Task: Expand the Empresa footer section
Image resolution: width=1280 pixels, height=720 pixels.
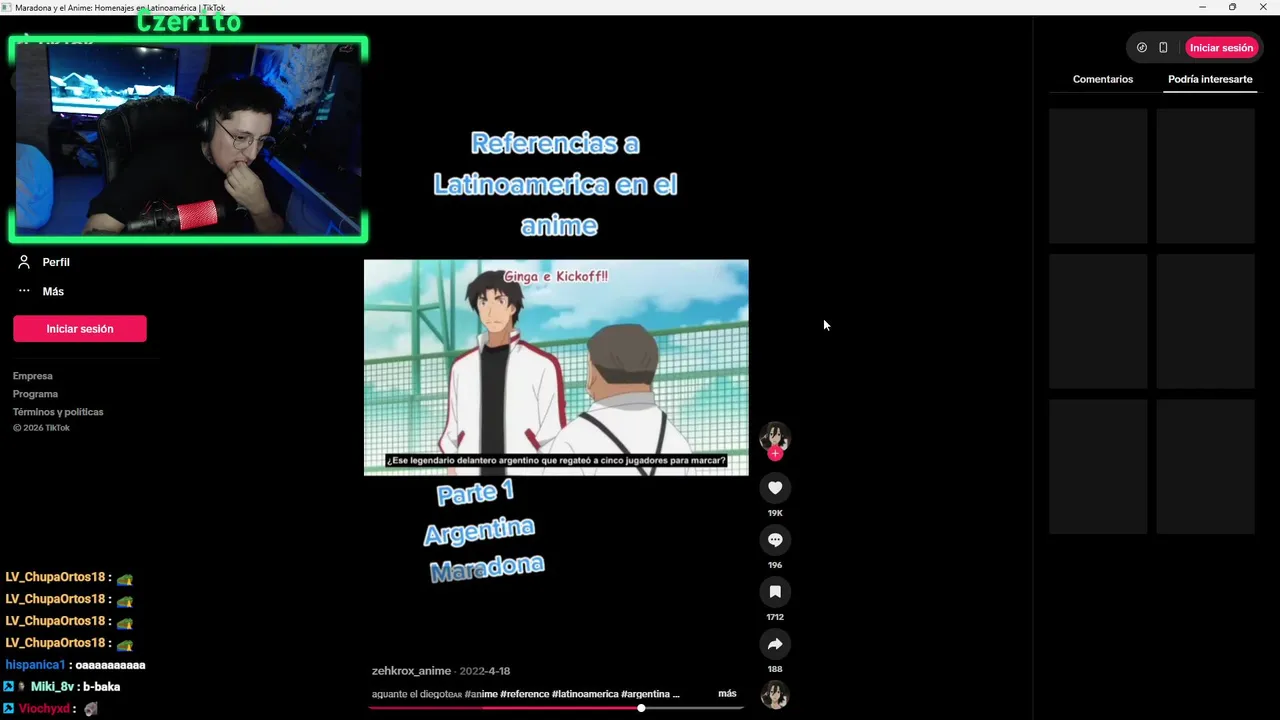Action: click(33, 376)
